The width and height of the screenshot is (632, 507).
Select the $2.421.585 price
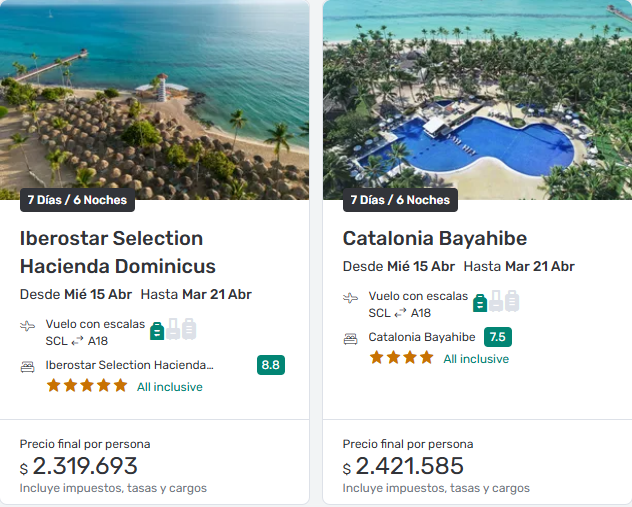pyautogui.click(x=409, y=466)
